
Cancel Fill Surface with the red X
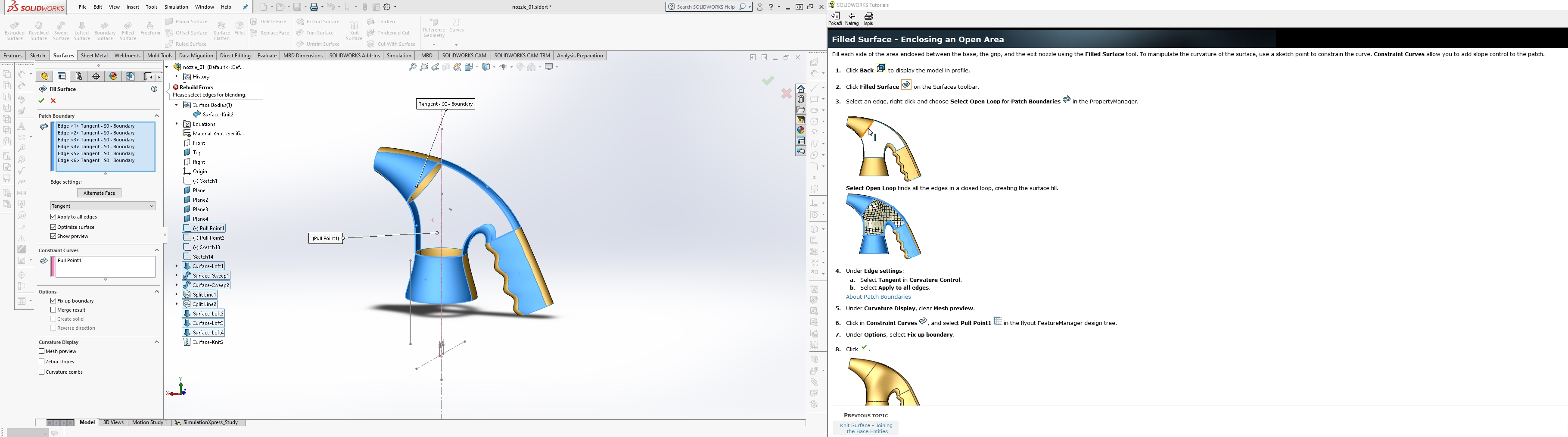click(53, 101)
